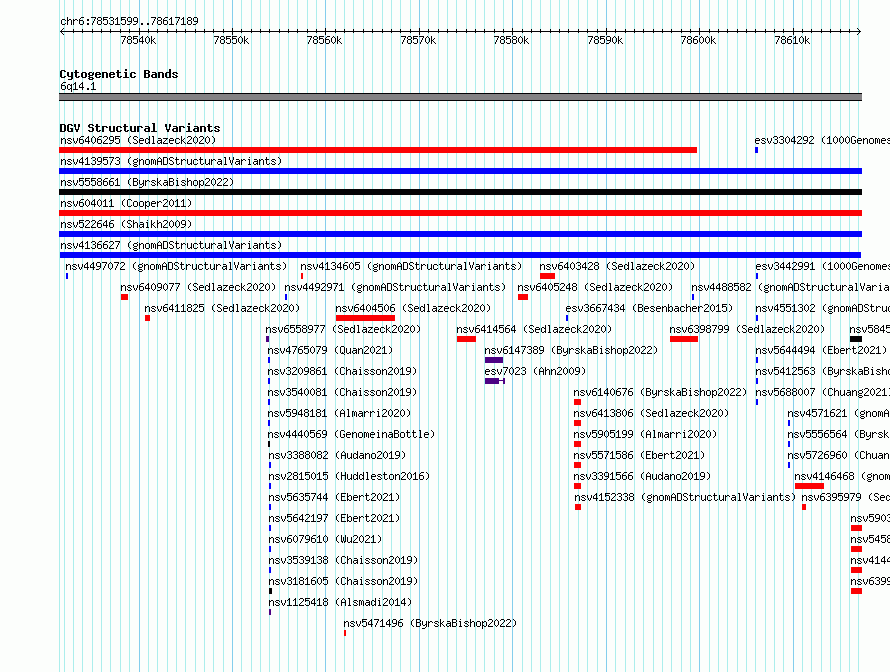890x672 pixels.
Task: Open nsv6404506 (Sedlazeck2020) label
Action: pyautogui.click(x=413, y=308)
